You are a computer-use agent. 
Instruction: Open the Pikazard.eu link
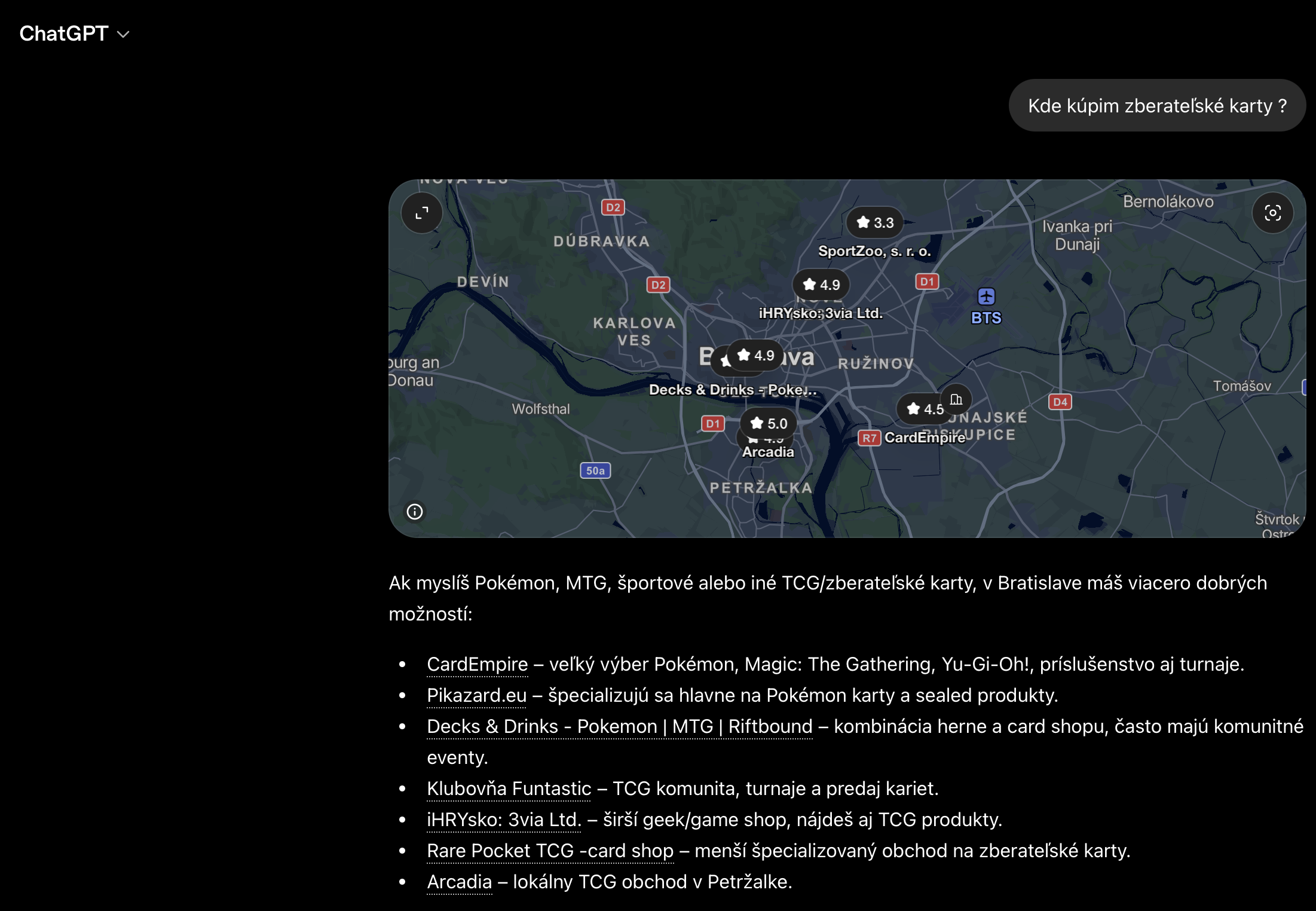point(477,696)
